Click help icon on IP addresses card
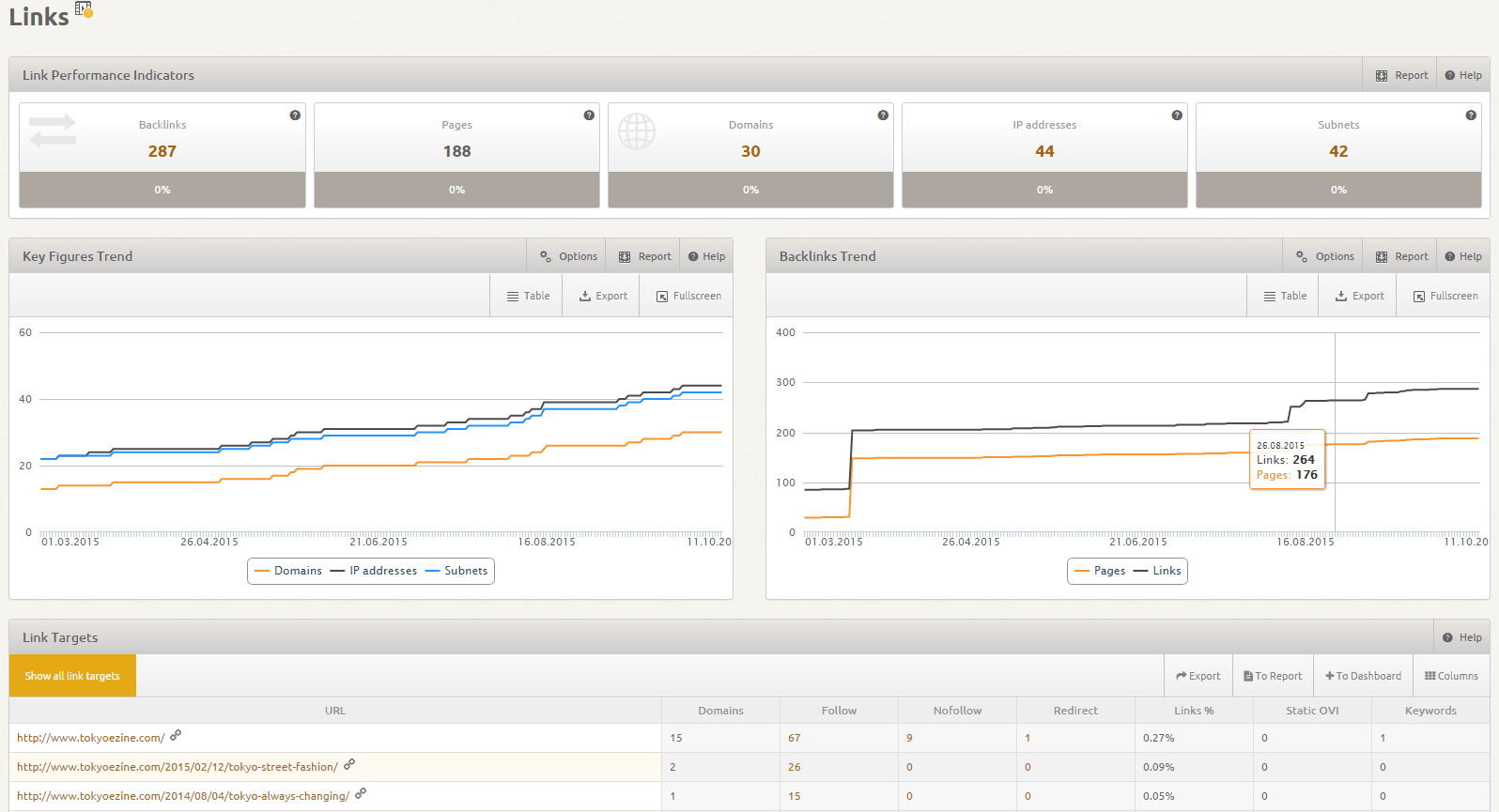This screenshot has width=1499, height=812. (1177, 115)
